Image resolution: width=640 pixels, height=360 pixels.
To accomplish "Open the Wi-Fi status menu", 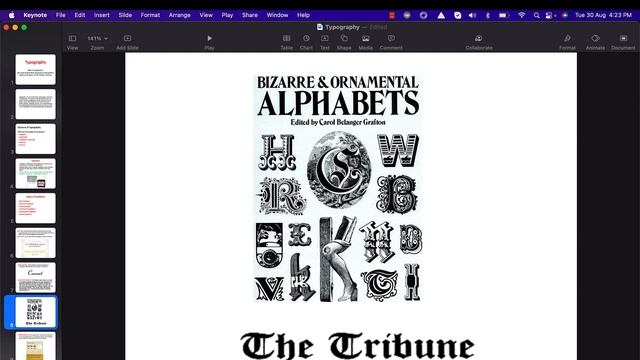I will click(x=522, y=15).
